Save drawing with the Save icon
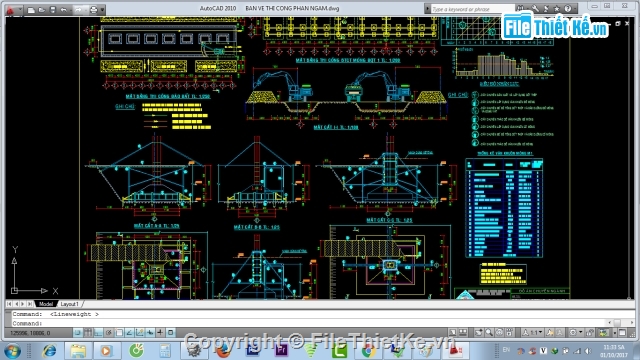Viewport: 640px width, 360px height. pyautogui.click(x=53, y=9)
